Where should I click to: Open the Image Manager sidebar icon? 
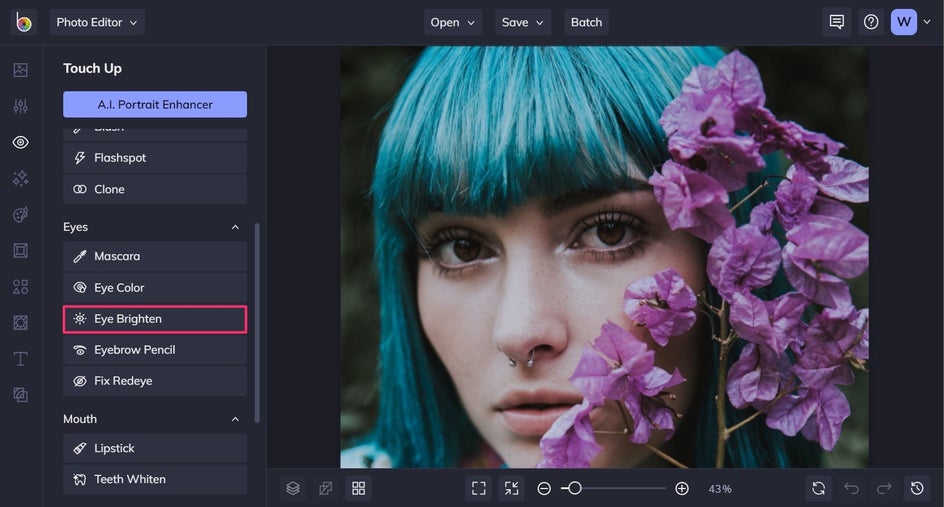(x=20, y=70)
